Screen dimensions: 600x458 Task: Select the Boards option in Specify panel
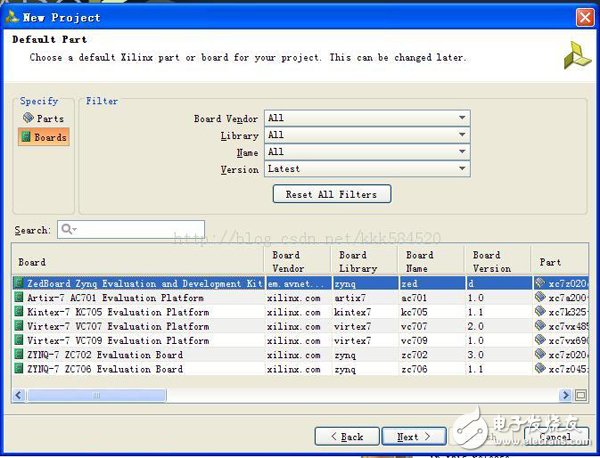pyautogui.click(x=45, y=137)
